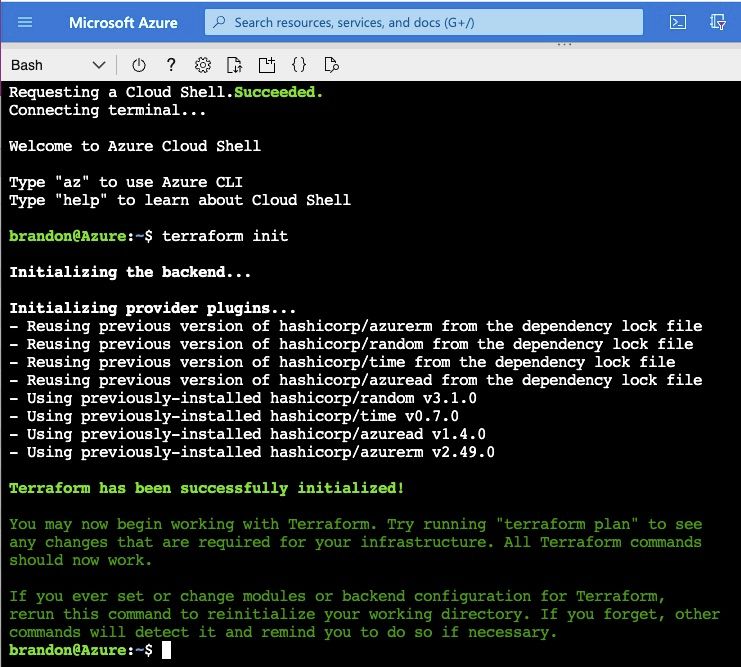Click 'Initializing the backend...' text
The width and height of the screenshot is (741, 667).
point(130,272)
